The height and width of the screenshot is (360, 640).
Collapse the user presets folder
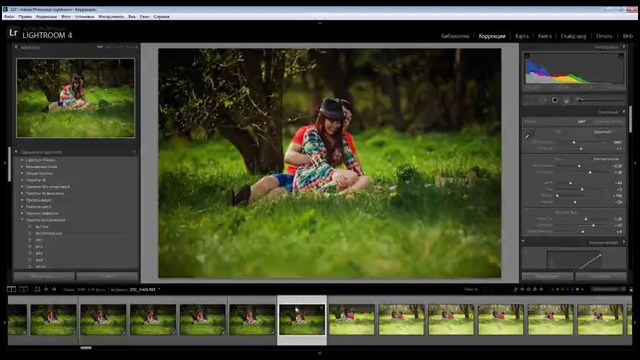pos(22,220)
